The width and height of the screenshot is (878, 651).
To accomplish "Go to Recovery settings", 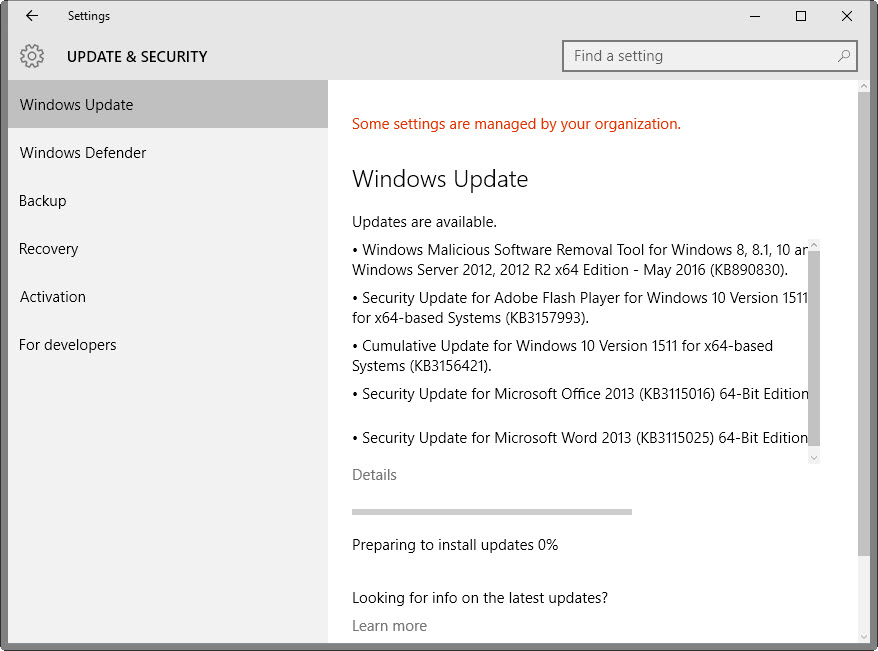I will point(168,249).
